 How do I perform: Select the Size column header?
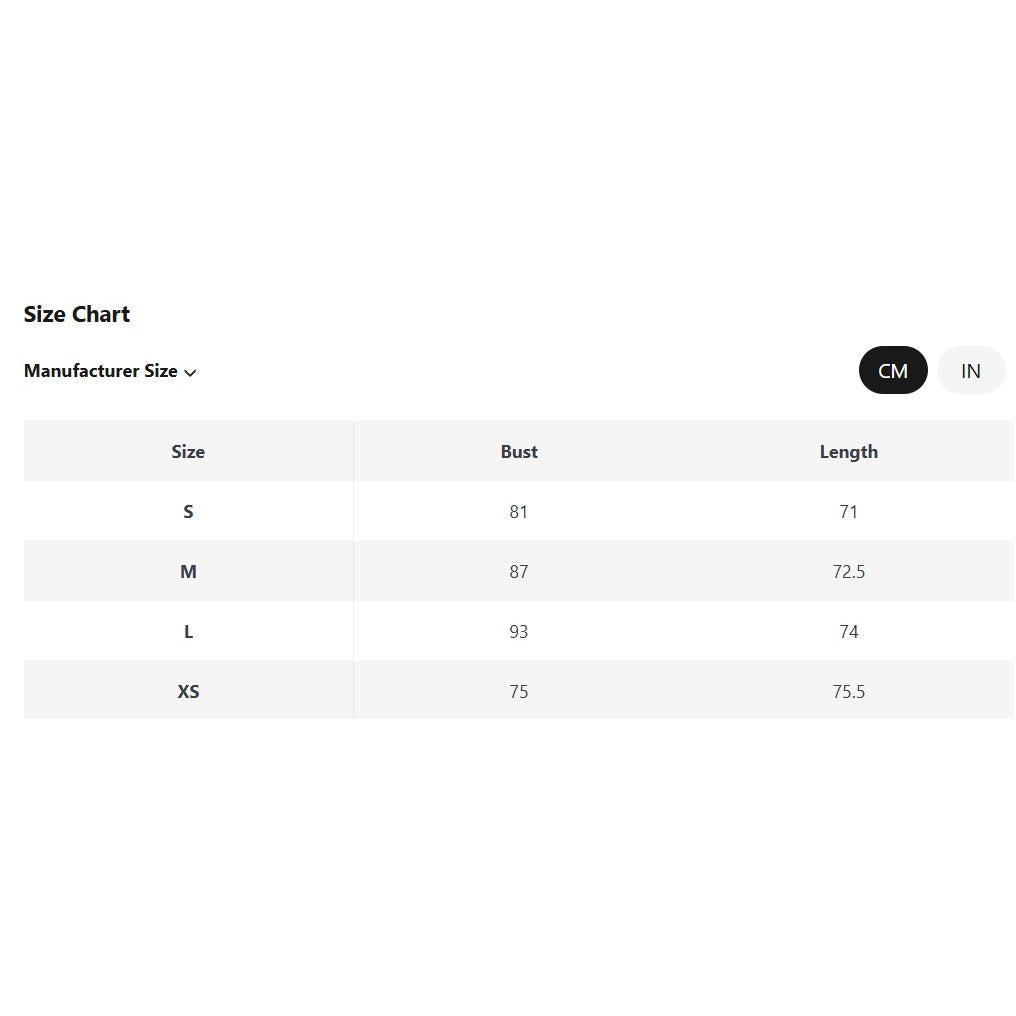pyautogui.click(x=188, y=452)
